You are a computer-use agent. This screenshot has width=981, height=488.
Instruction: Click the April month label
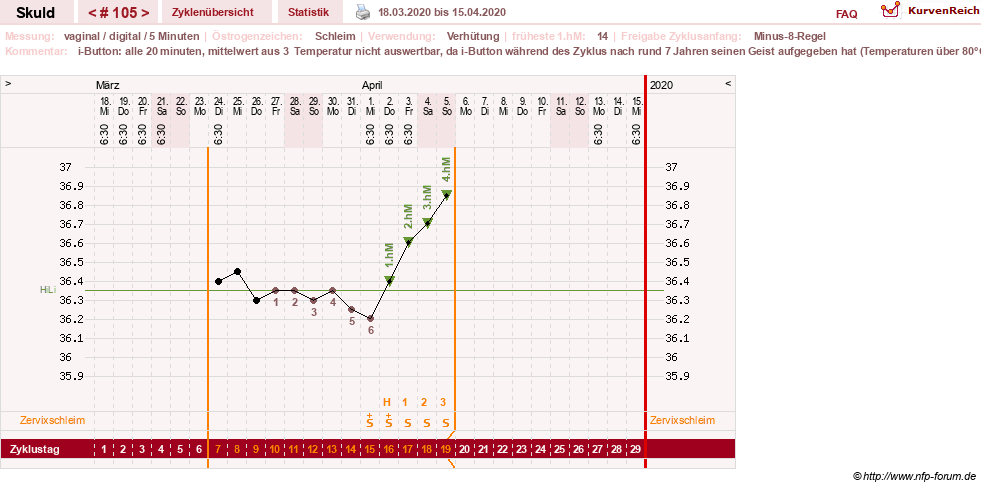(372, 85)
